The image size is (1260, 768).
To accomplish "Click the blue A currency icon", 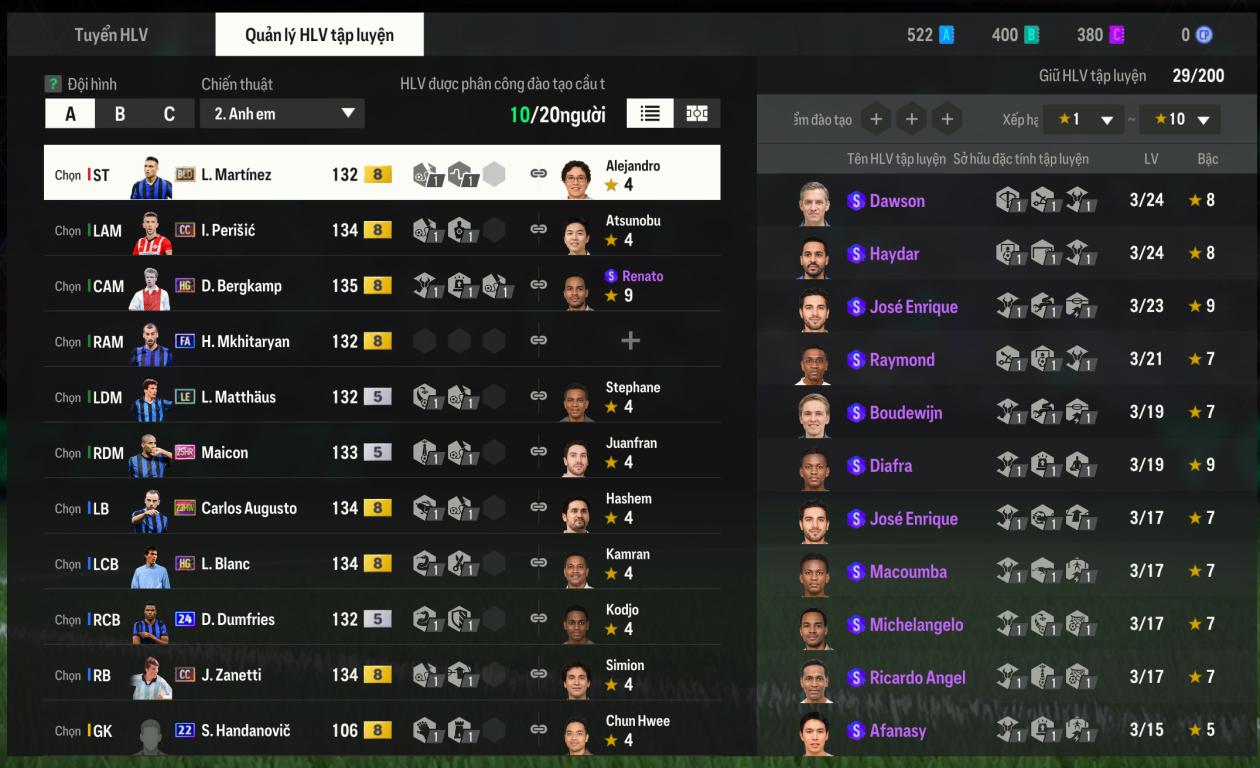I will click(946, 35).
